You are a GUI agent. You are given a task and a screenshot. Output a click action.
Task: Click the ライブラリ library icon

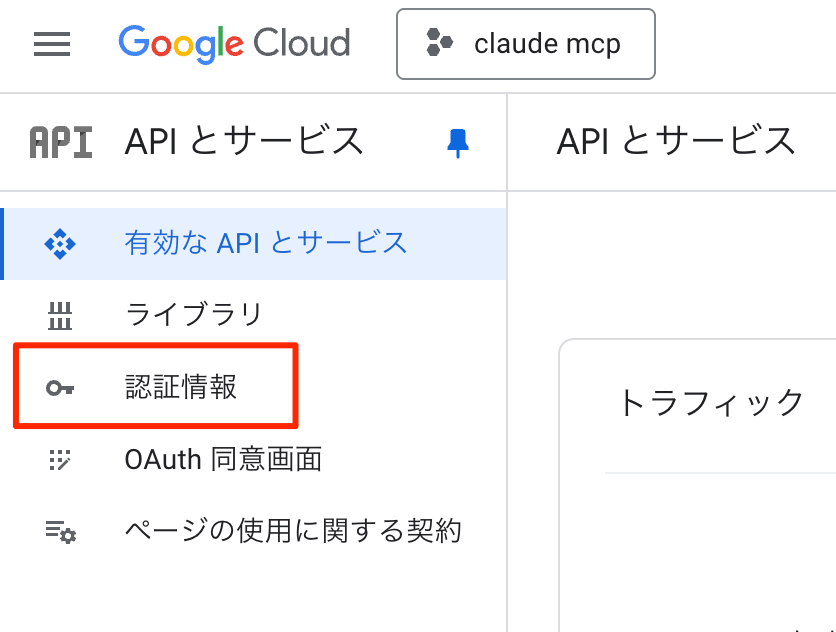click(x=60, y=316)
